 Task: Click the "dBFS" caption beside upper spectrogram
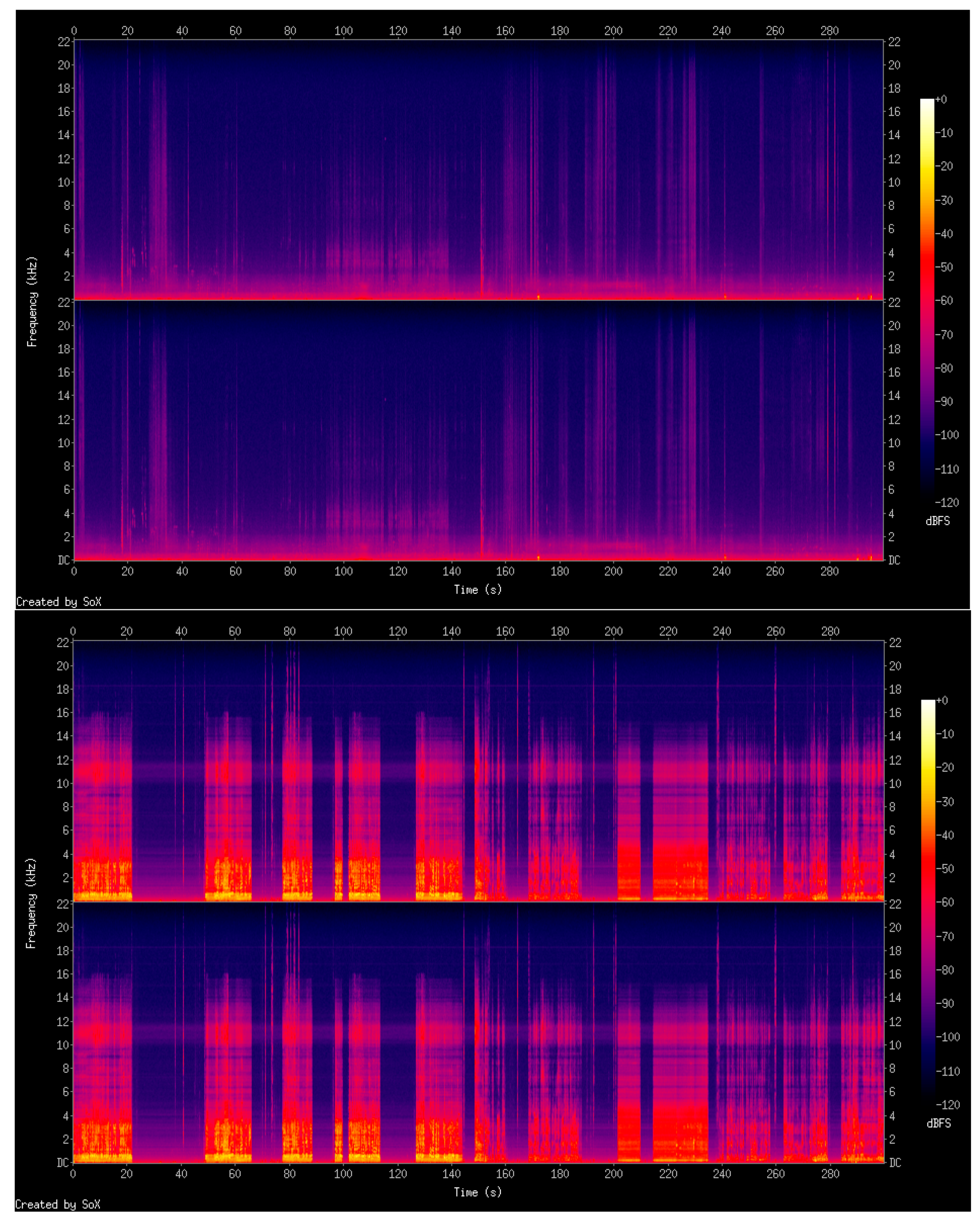937,521
